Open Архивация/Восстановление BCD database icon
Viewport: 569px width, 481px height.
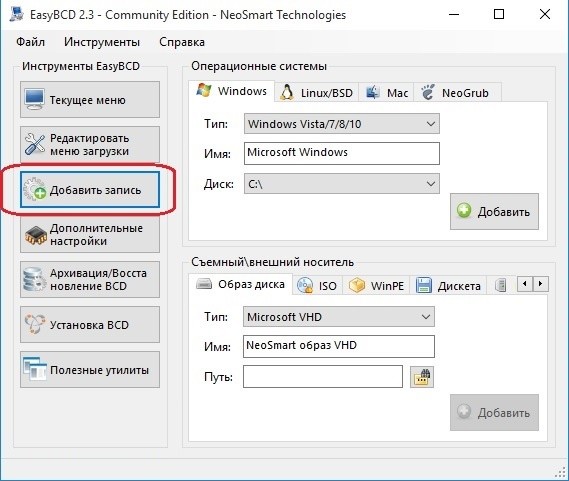(34, 280)
